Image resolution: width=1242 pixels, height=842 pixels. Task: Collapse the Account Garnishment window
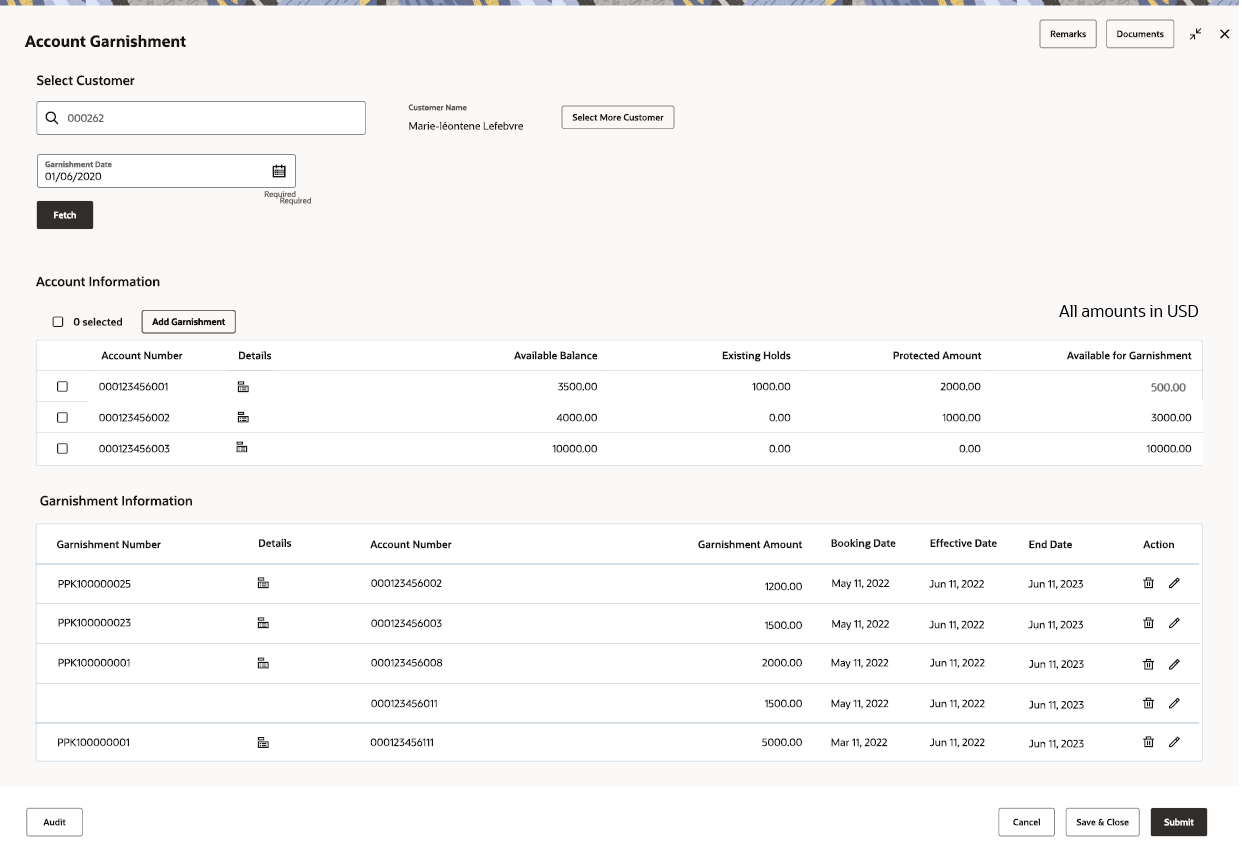tap(1196, 34)
